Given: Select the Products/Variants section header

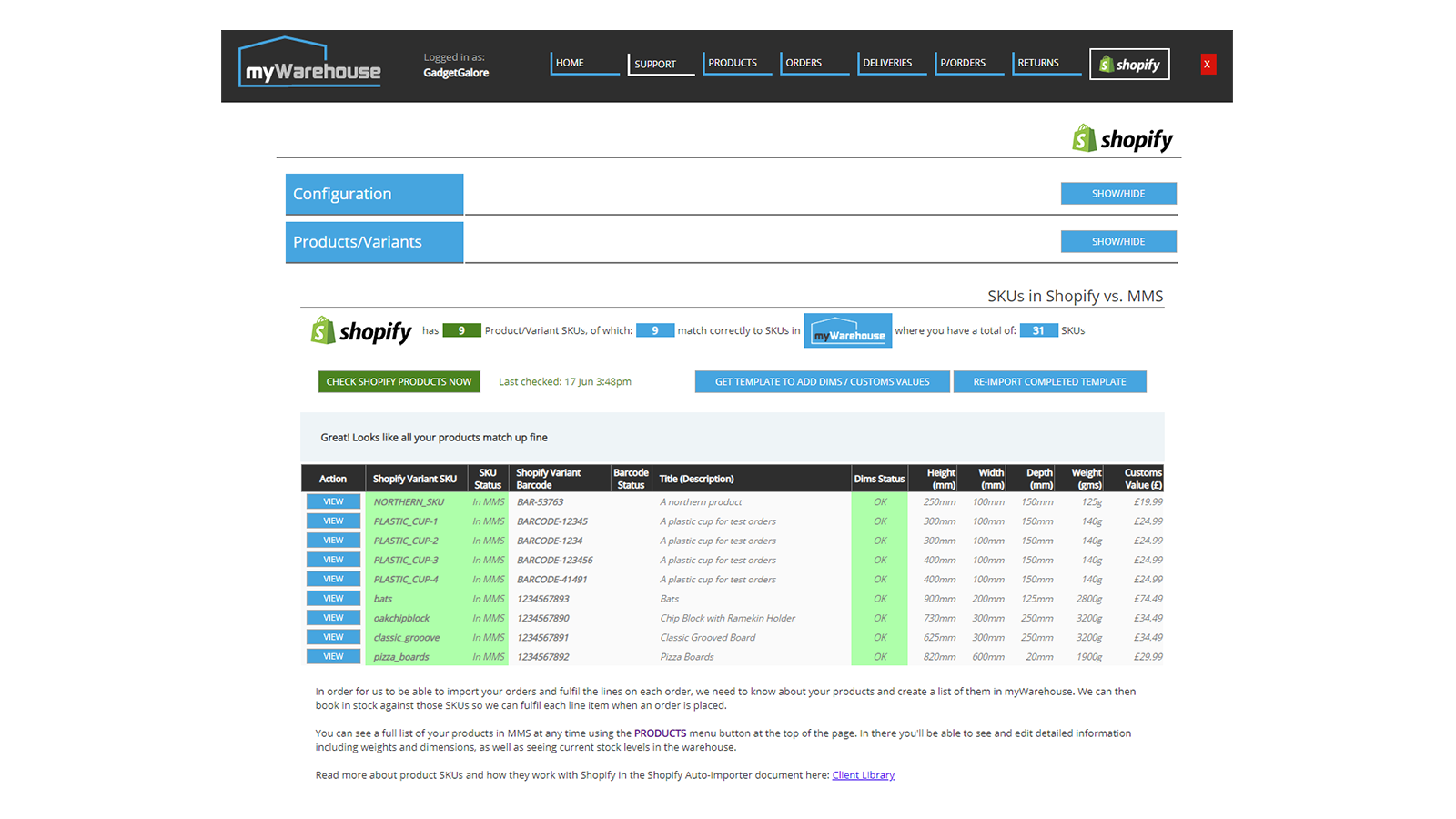Looking at the screenshot, I should coord(374,242).
